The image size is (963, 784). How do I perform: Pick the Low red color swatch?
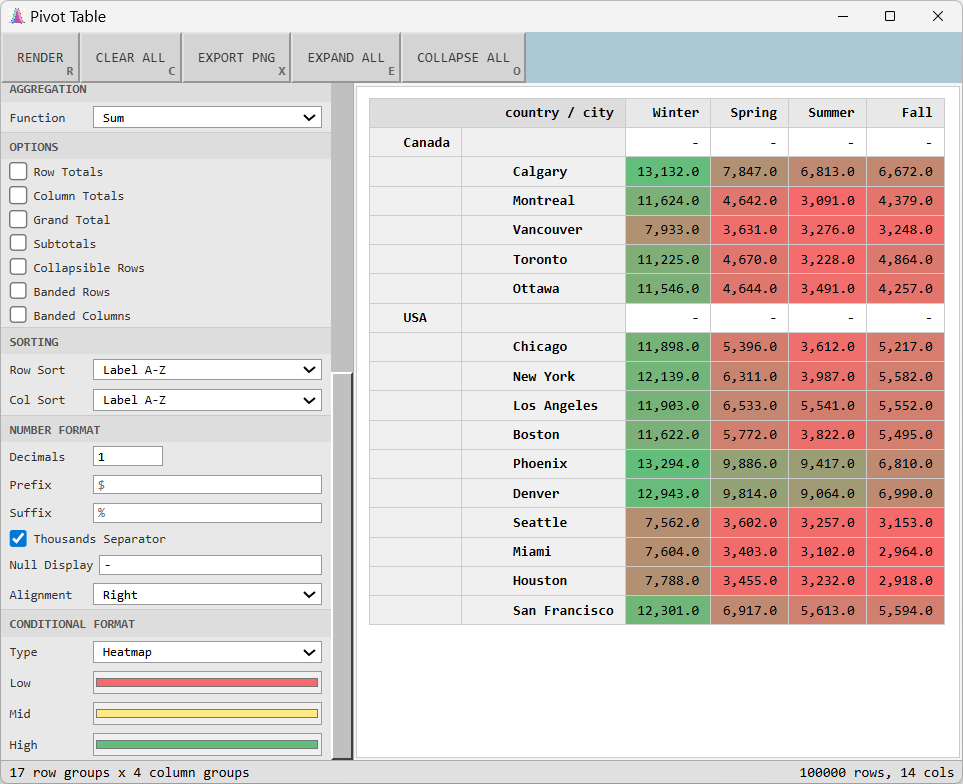207,683
